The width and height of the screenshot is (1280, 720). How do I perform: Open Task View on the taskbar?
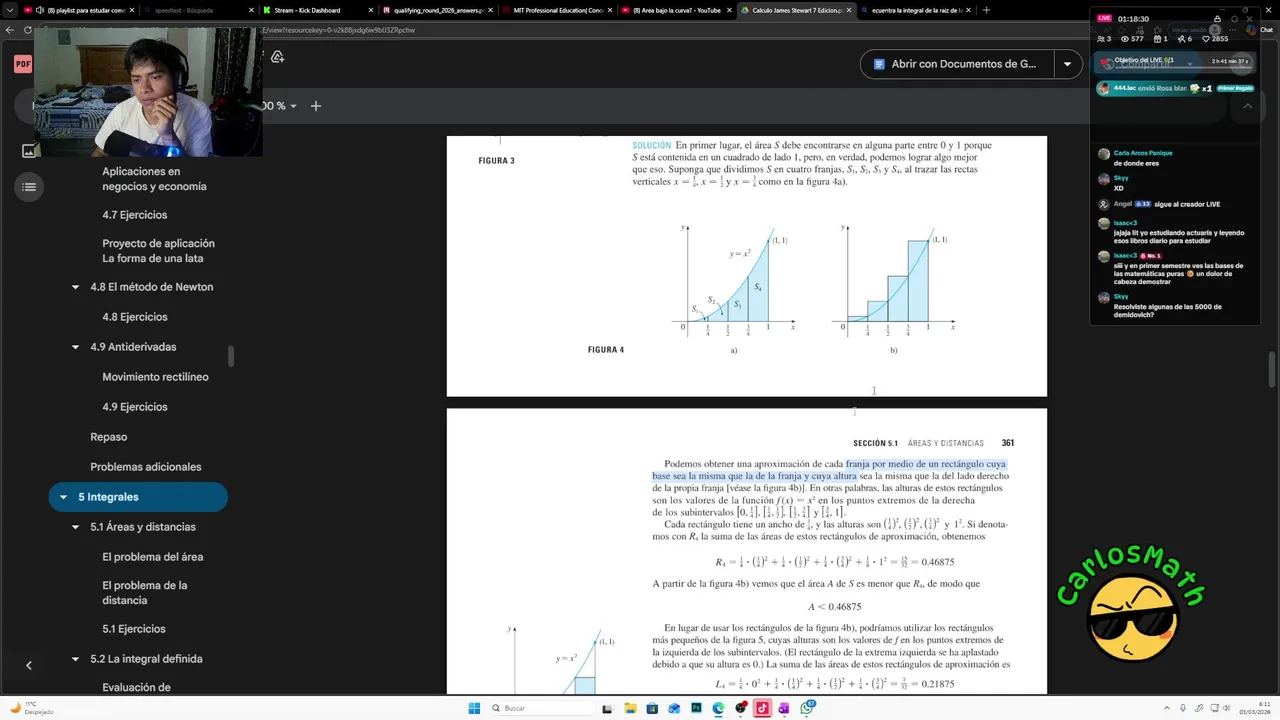point(607,708)
